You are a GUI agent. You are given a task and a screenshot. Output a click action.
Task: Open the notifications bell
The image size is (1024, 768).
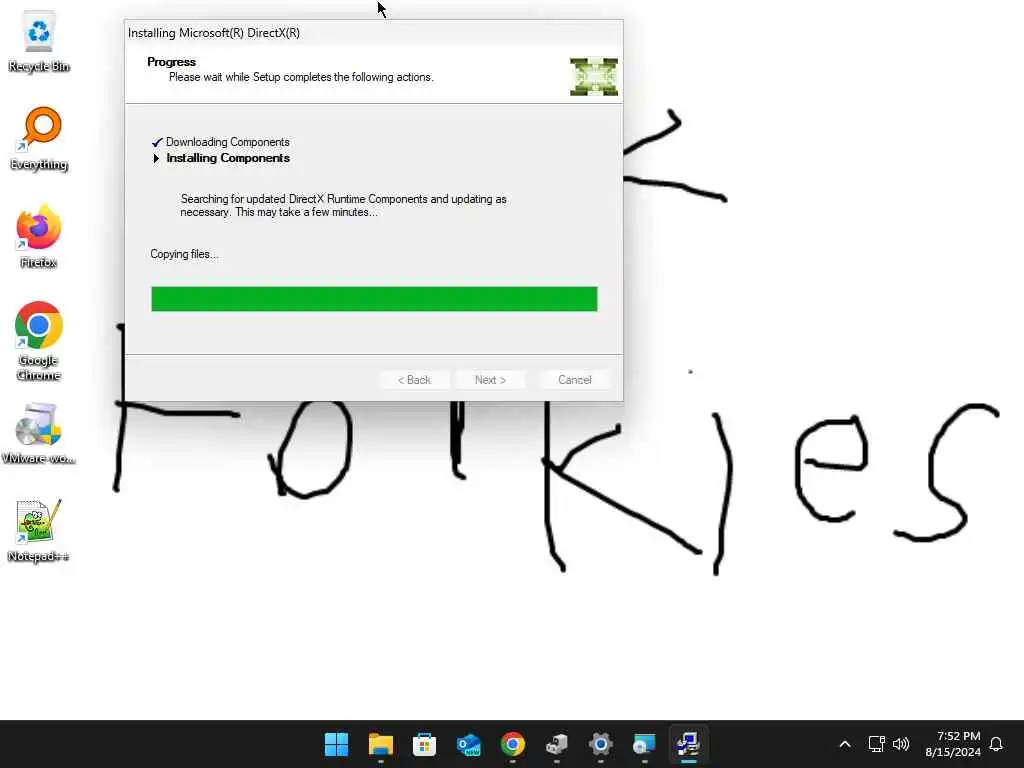[x=996, y=744]
